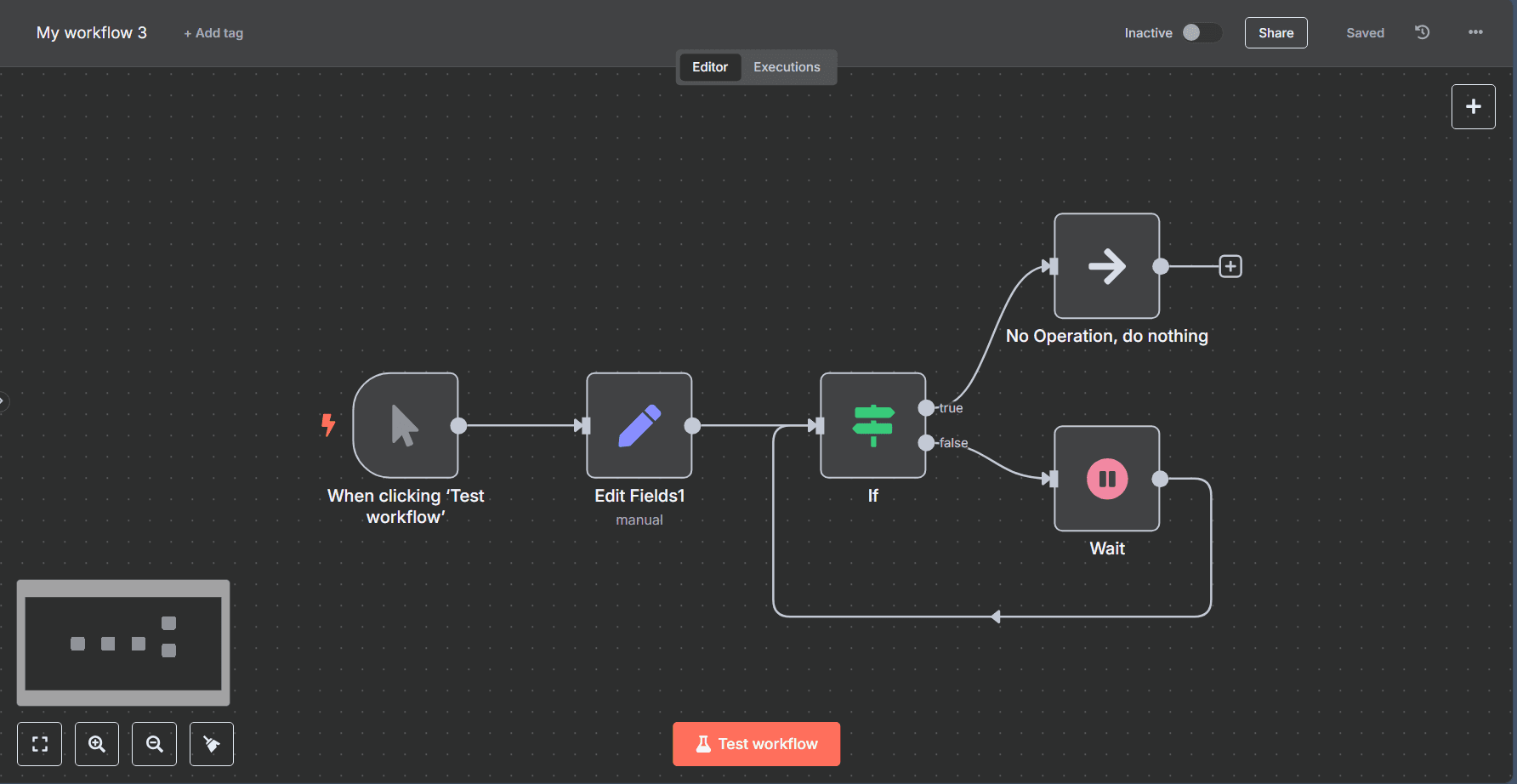This screenshot has height=784, width=1517.
Task: Click the tidy up workflow icon
Action: point(212,744)
